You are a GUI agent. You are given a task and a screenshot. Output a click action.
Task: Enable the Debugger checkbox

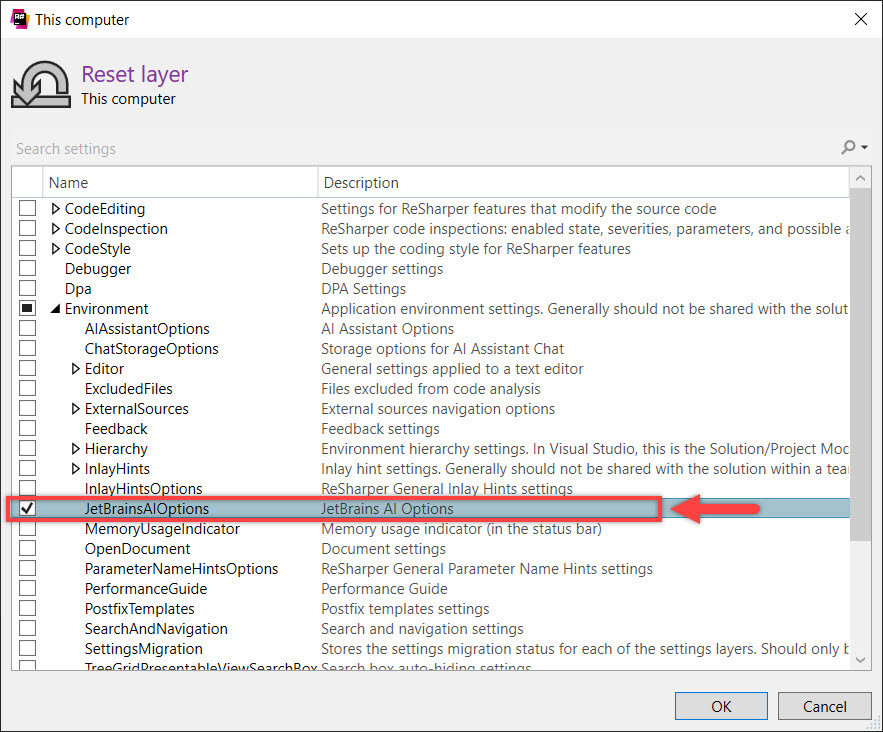pos(27,269)
